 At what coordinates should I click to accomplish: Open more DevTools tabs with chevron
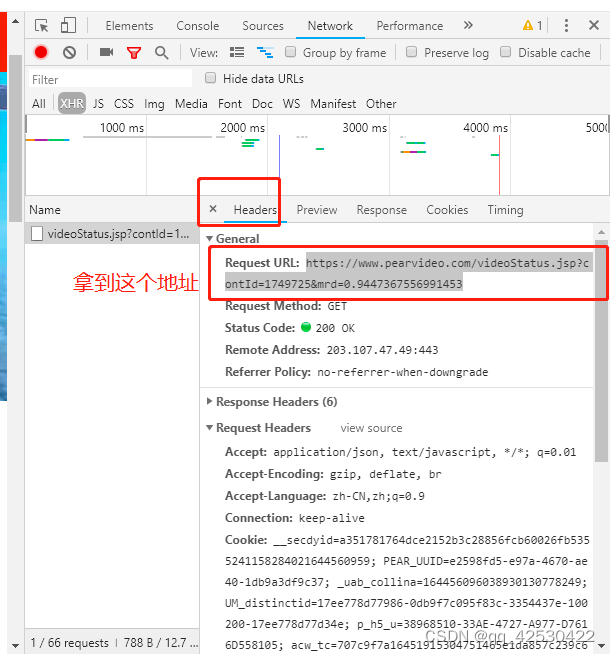click(x=468, y=25)
